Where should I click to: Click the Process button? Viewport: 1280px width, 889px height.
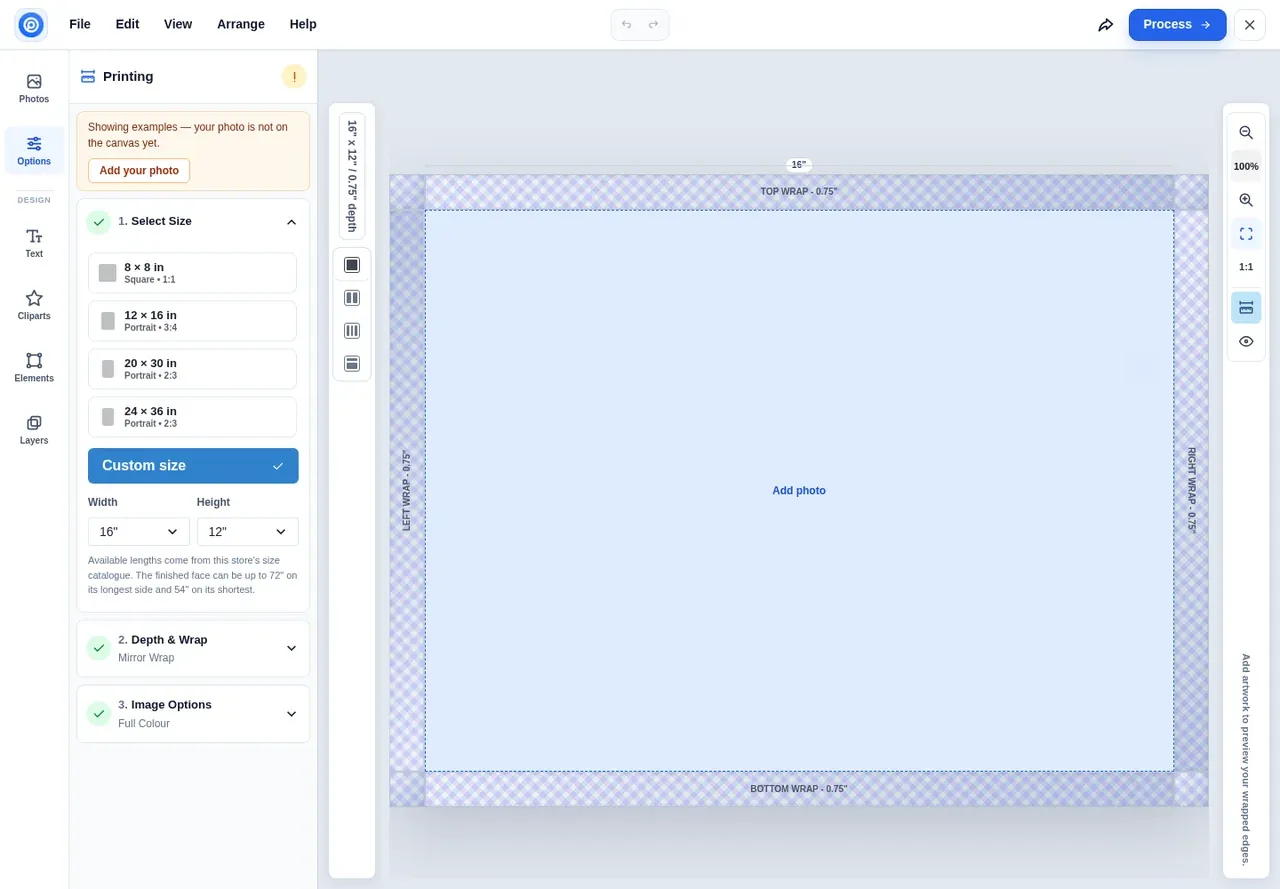1177,24
